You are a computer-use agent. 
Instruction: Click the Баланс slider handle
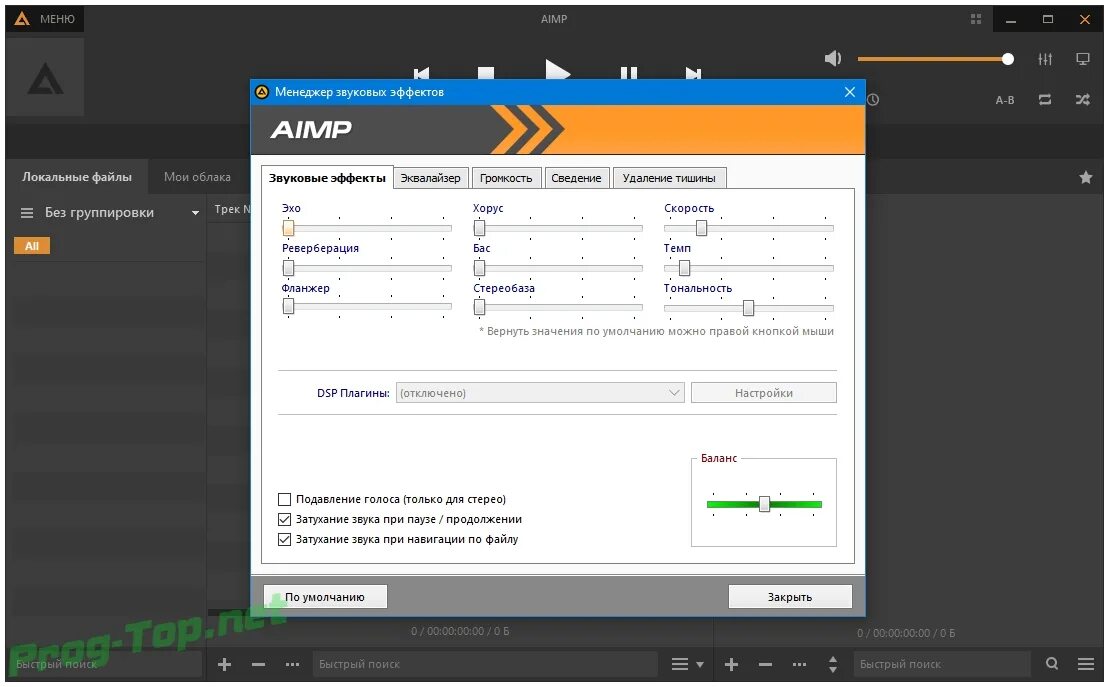(x=764, y=504)
